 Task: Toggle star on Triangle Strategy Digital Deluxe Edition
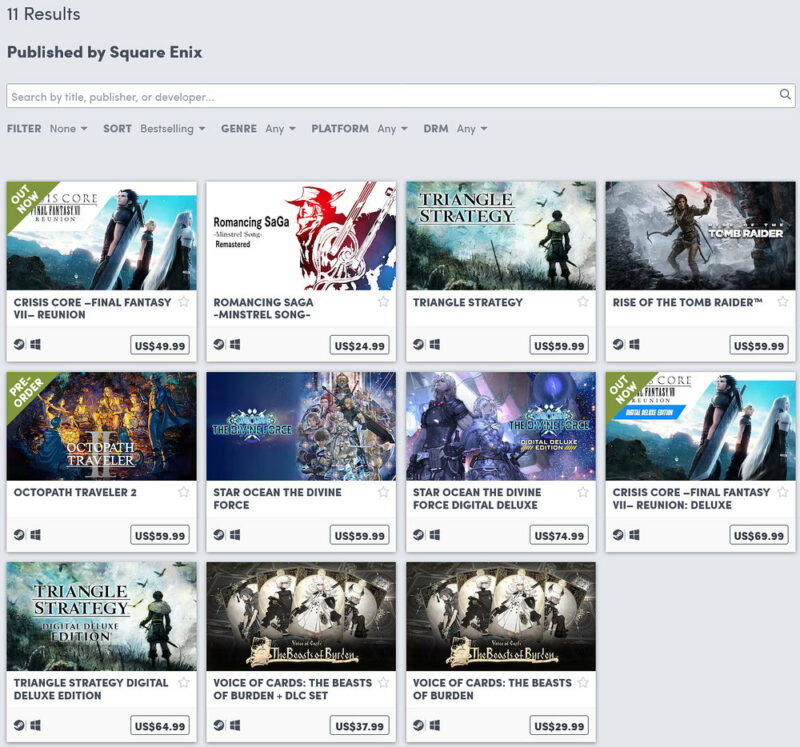pos(184,683)
